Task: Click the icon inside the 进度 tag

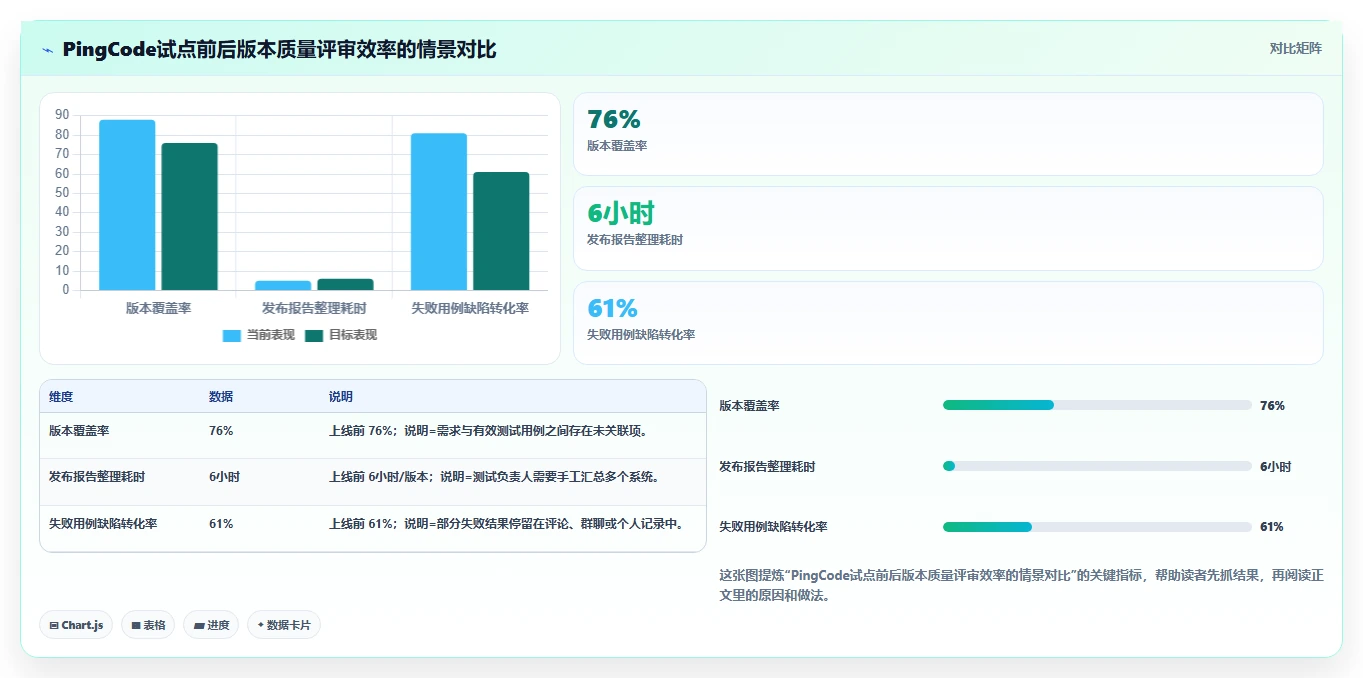Action: (x=199, y=626)
